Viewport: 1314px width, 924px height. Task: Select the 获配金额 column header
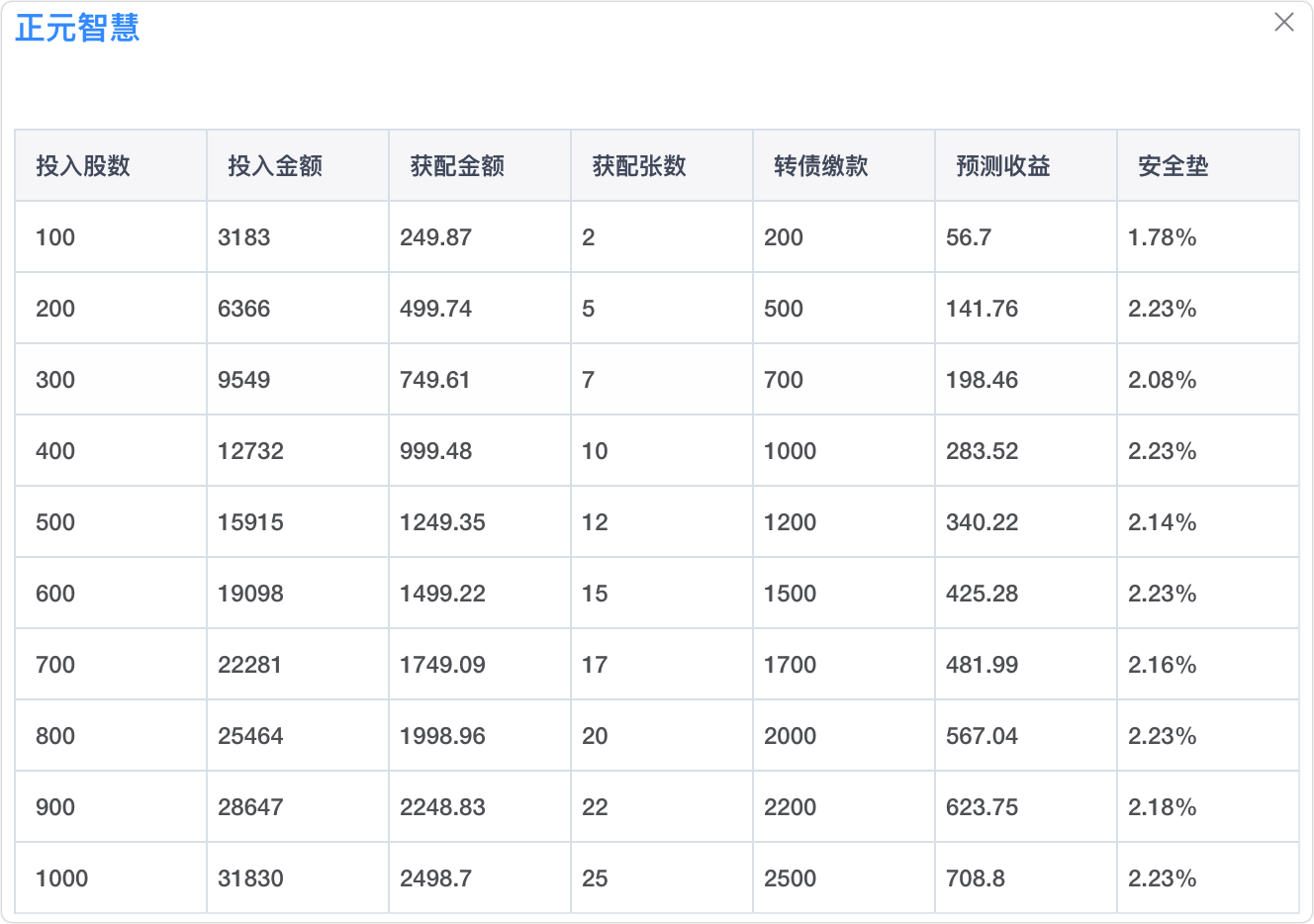457,166
